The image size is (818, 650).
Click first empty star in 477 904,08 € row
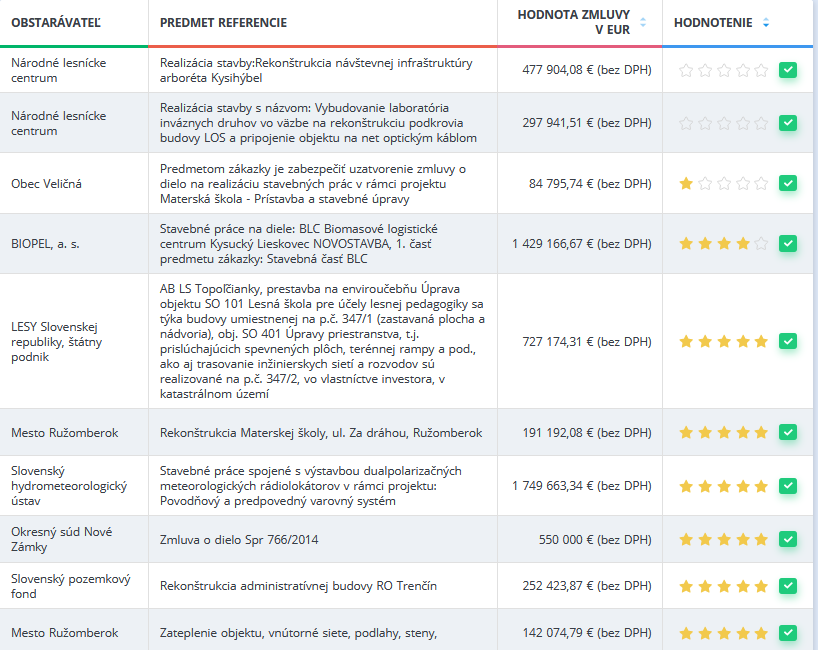(x=686, y=70)
